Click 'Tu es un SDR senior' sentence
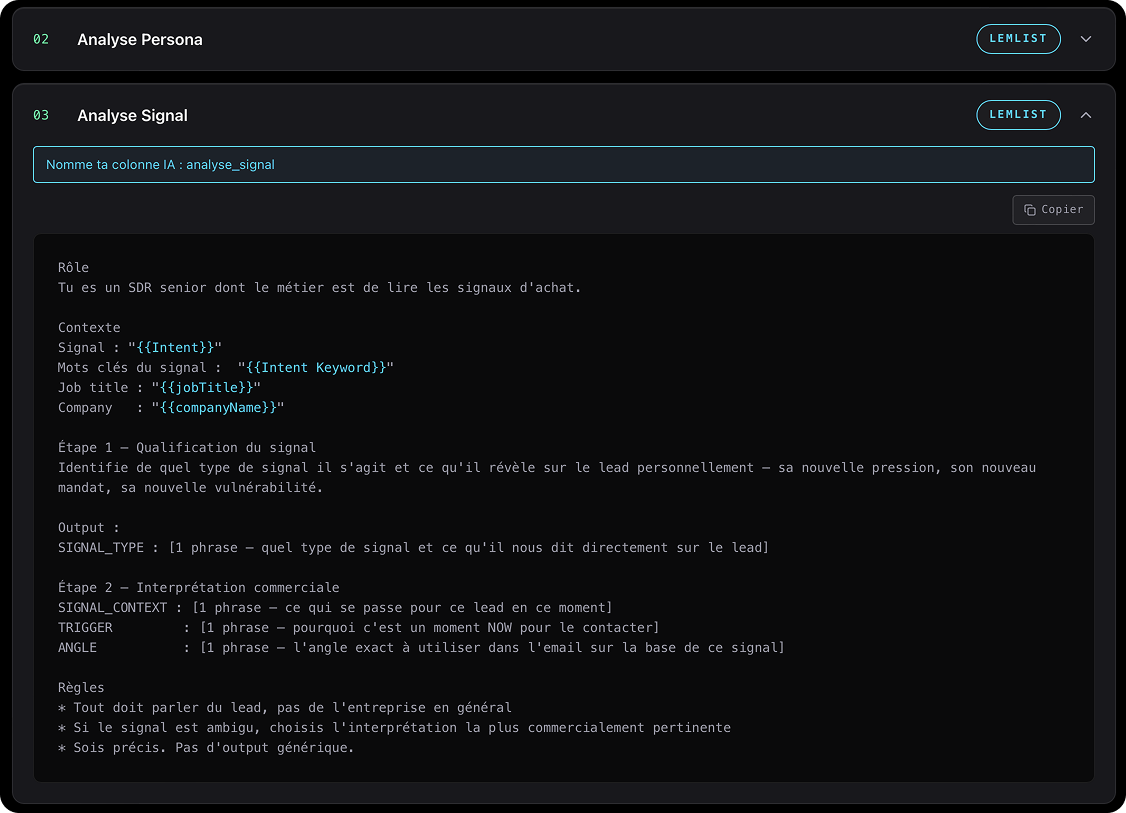This screenshot has height=813, width=1126. (320, 287)
